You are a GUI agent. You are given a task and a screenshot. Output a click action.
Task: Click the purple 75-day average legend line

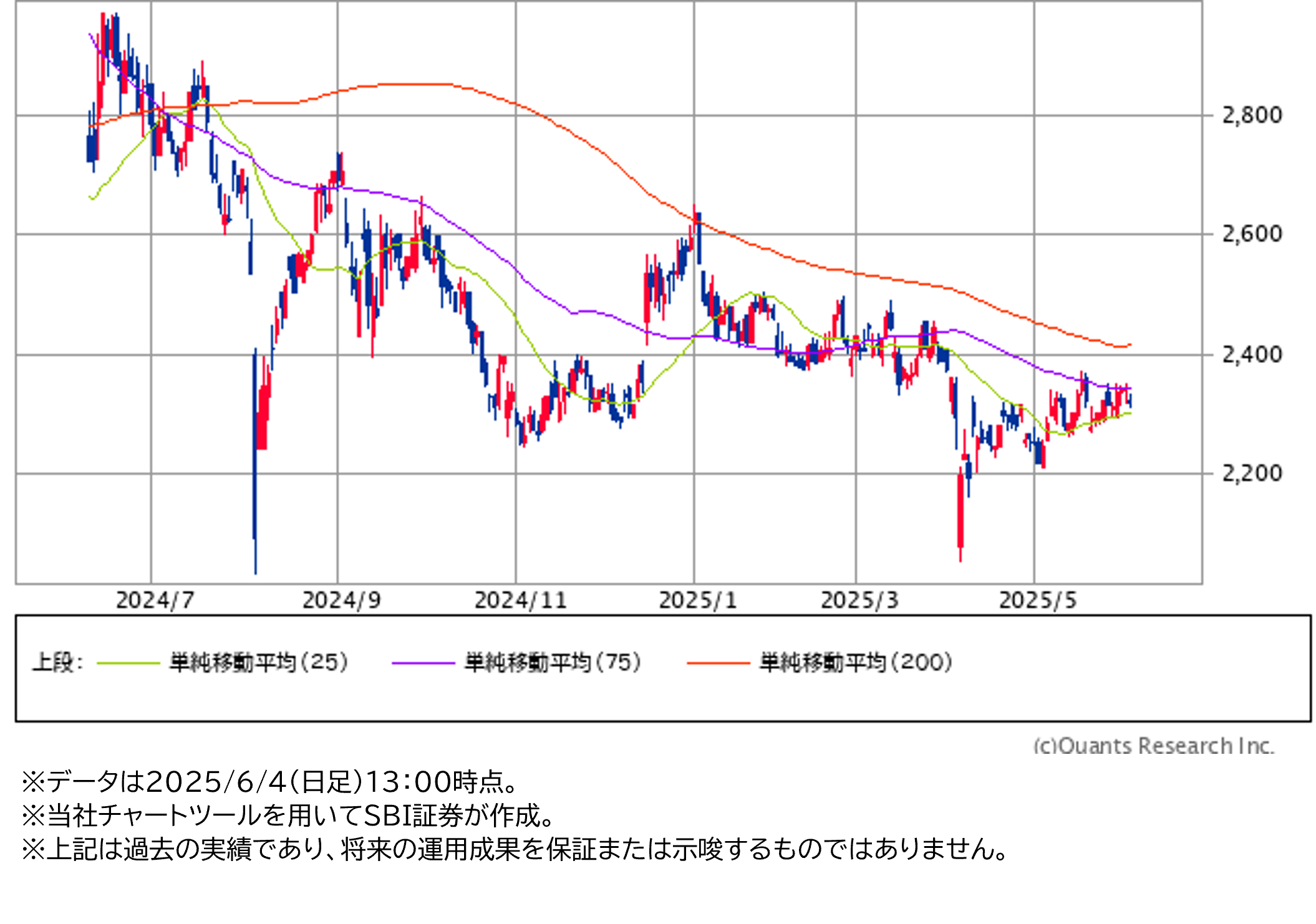423,663
